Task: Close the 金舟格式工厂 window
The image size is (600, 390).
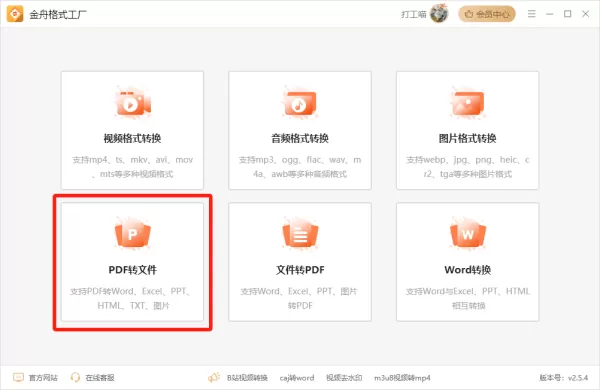Action: [585, 14]
